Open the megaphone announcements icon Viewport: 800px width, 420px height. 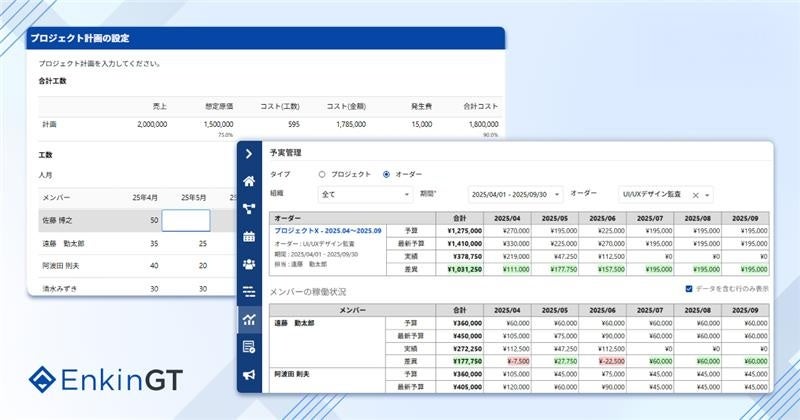[x=249, y=375]
